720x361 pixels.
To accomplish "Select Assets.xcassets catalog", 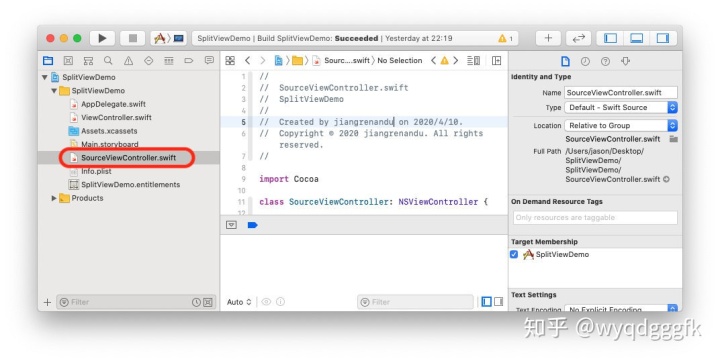I will tap(109, 131).
